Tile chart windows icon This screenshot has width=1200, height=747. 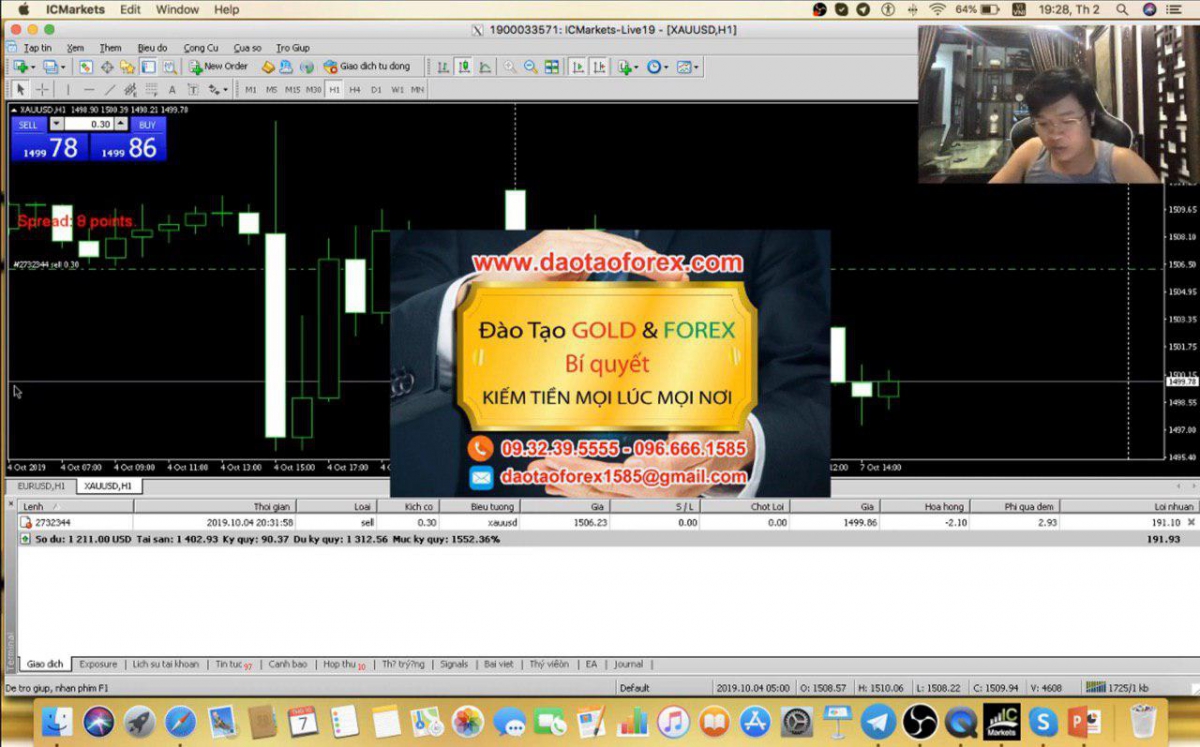pyautogui.click(x=552, y=67)
